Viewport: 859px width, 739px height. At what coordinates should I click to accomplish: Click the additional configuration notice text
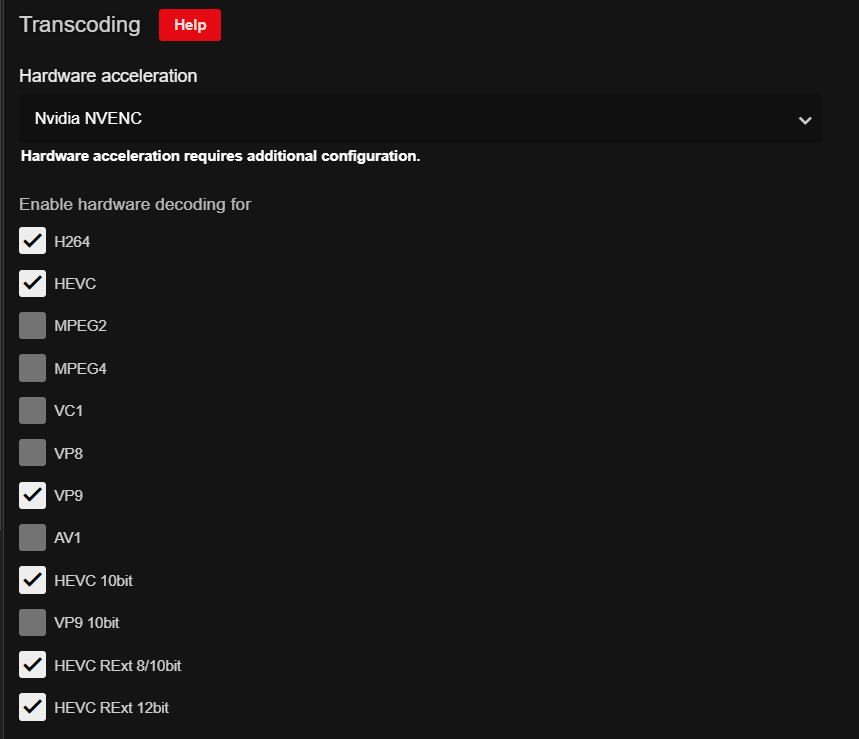pos(220,156)
